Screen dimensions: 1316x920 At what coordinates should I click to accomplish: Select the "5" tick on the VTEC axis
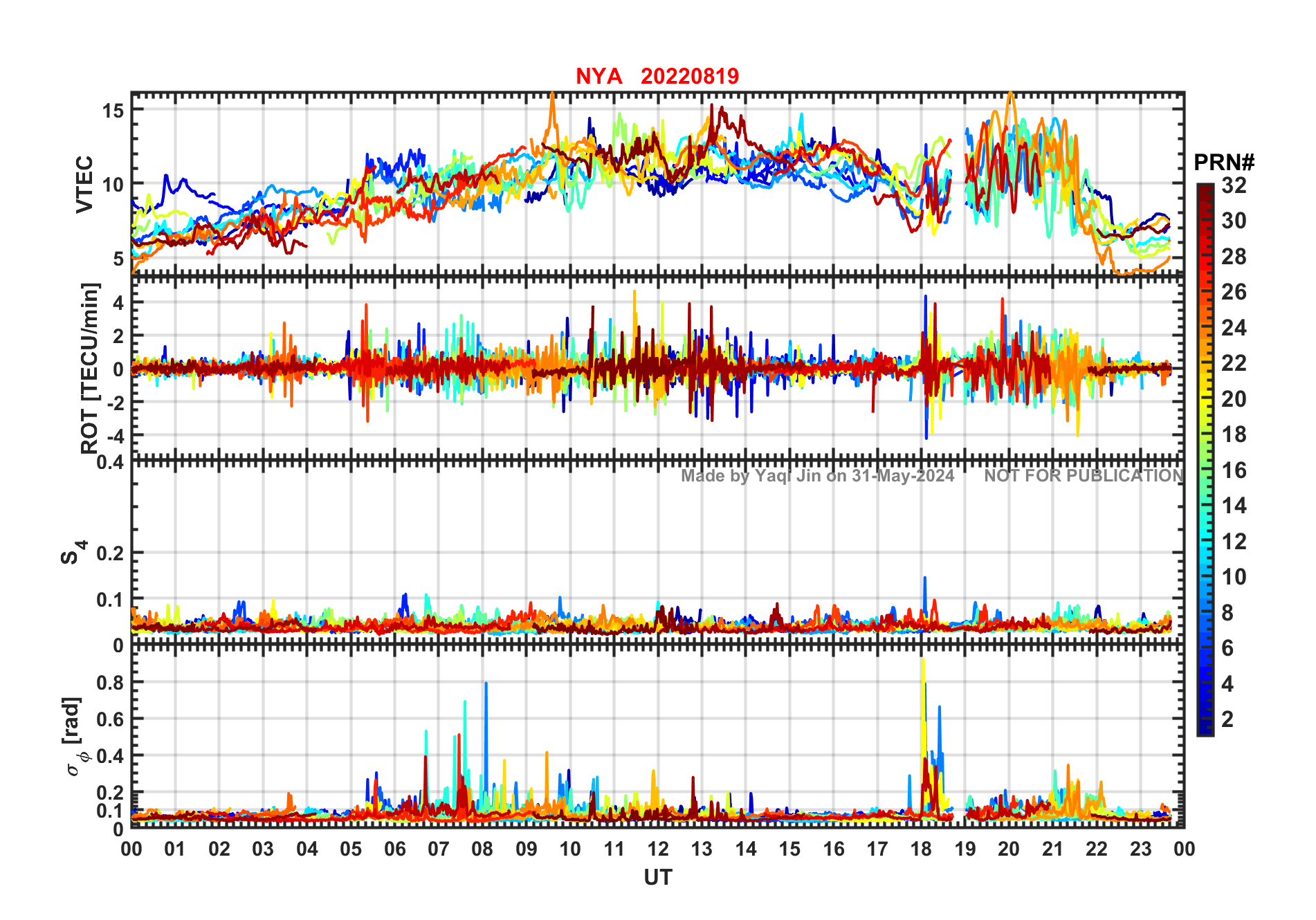[119, 259]
